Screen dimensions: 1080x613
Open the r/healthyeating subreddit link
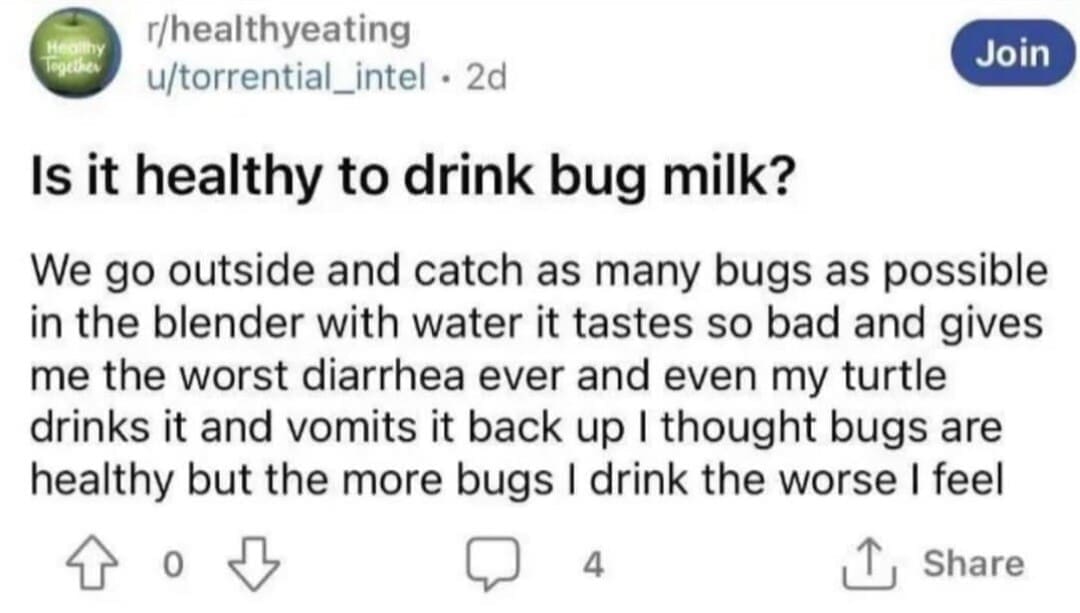coord(277,30)
